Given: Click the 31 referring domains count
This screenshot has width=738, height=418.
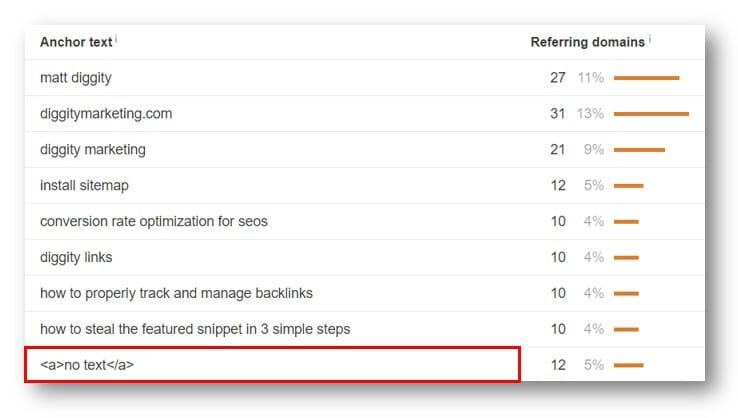Looking at the screenshot, I should (558, 114).
